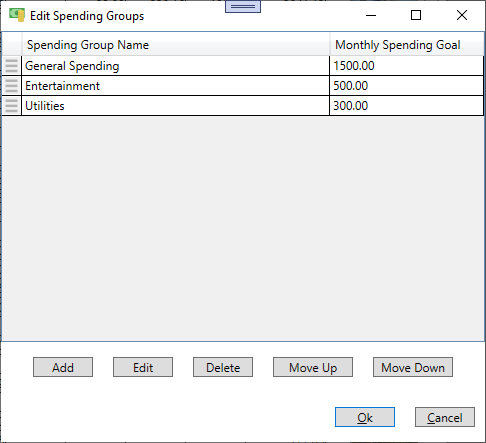
Task: Select the Entertainment name cell
Action: coord(175,86)
